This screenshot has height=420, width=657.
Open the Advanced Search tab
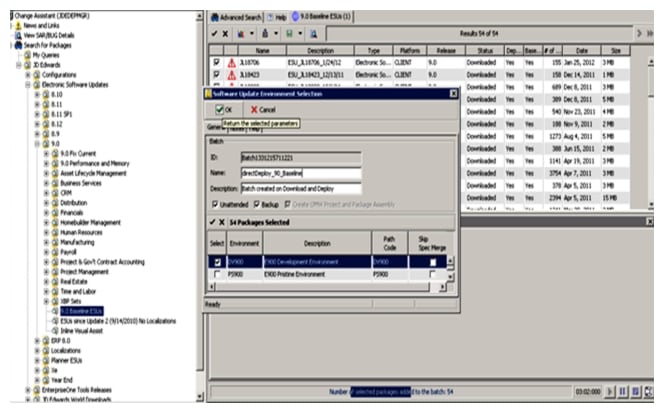(236, 17)
